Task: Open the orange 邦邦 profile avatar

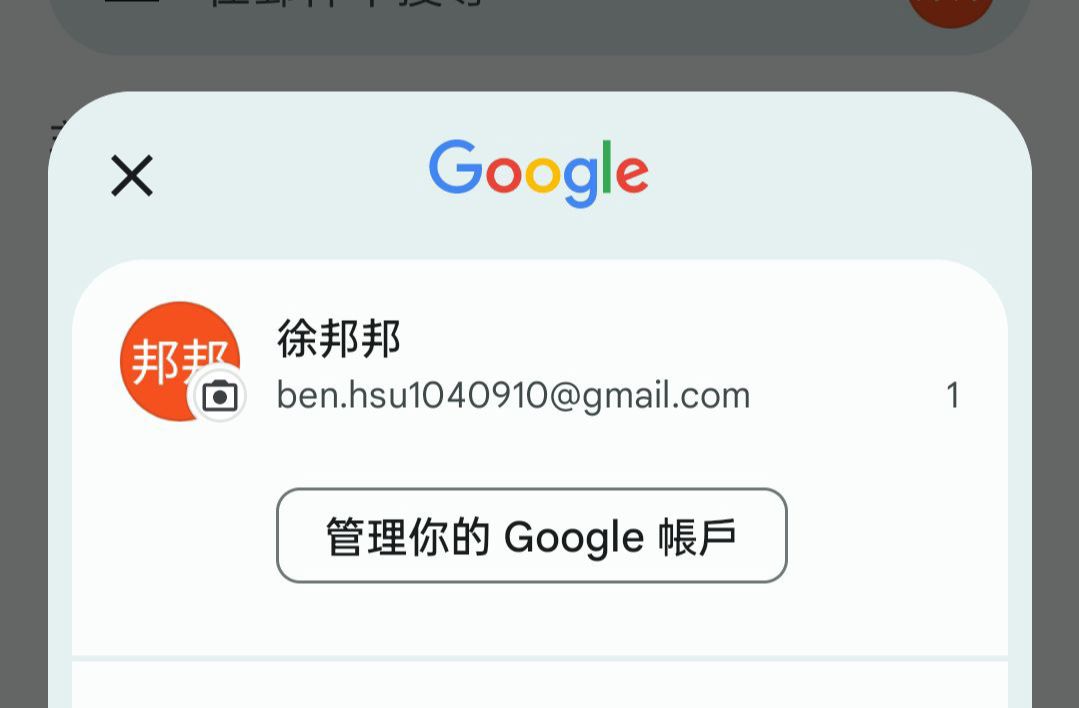Action: pos(180,361)
